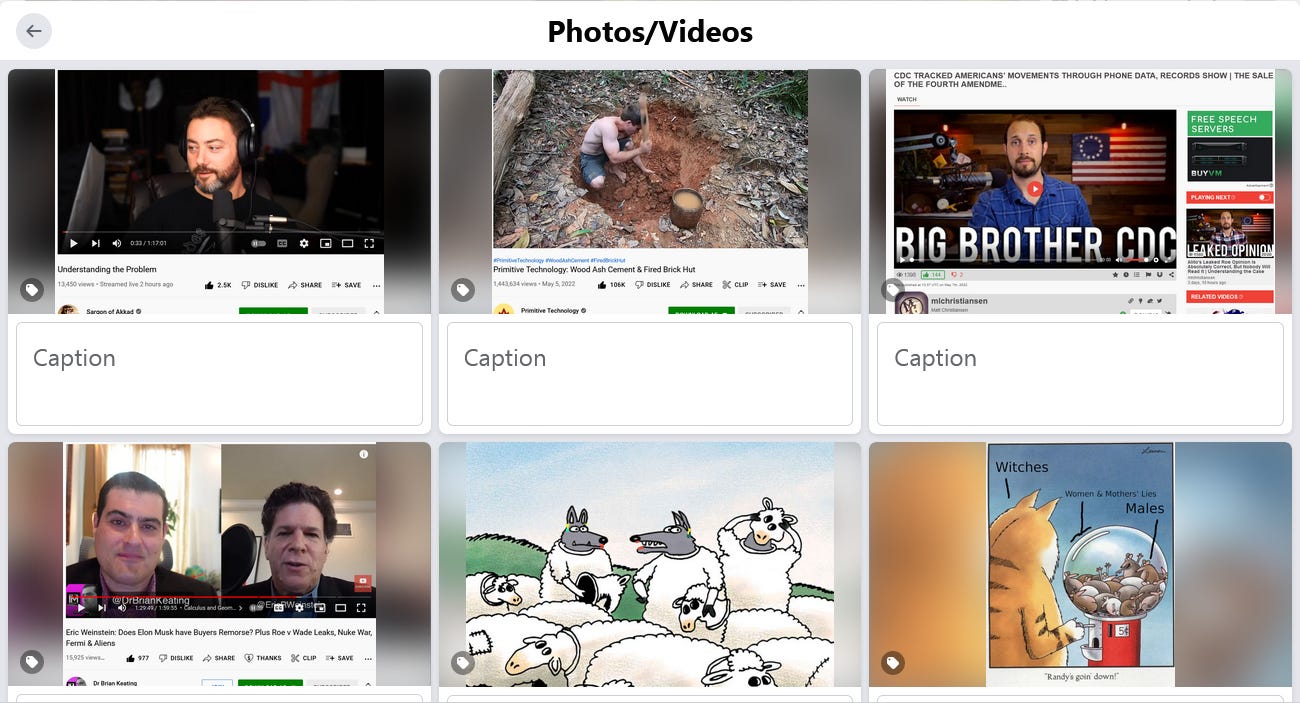Tag the cat and gumball machine cartoon
1300x703 pixels.
click(893, 662)
